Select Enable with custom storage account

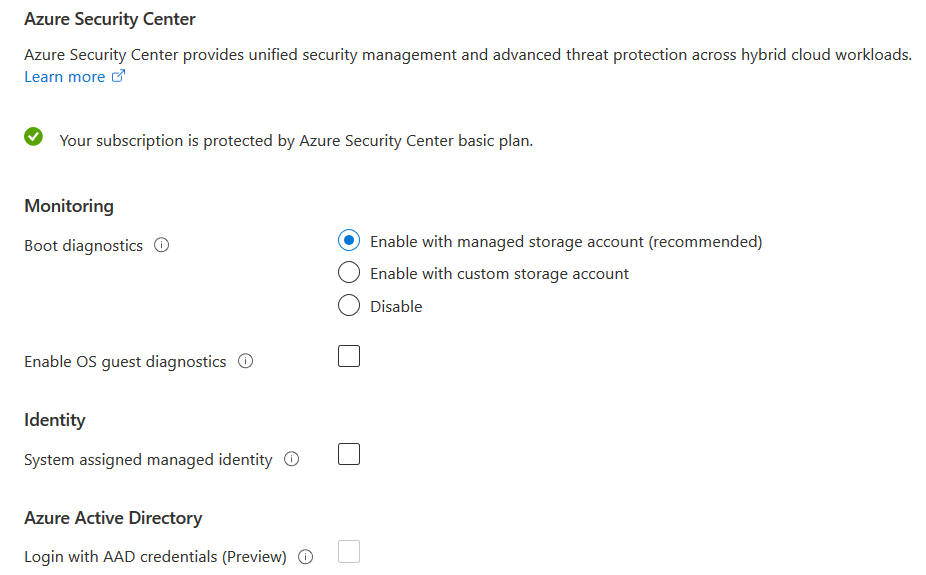click(x=349, y=273)
